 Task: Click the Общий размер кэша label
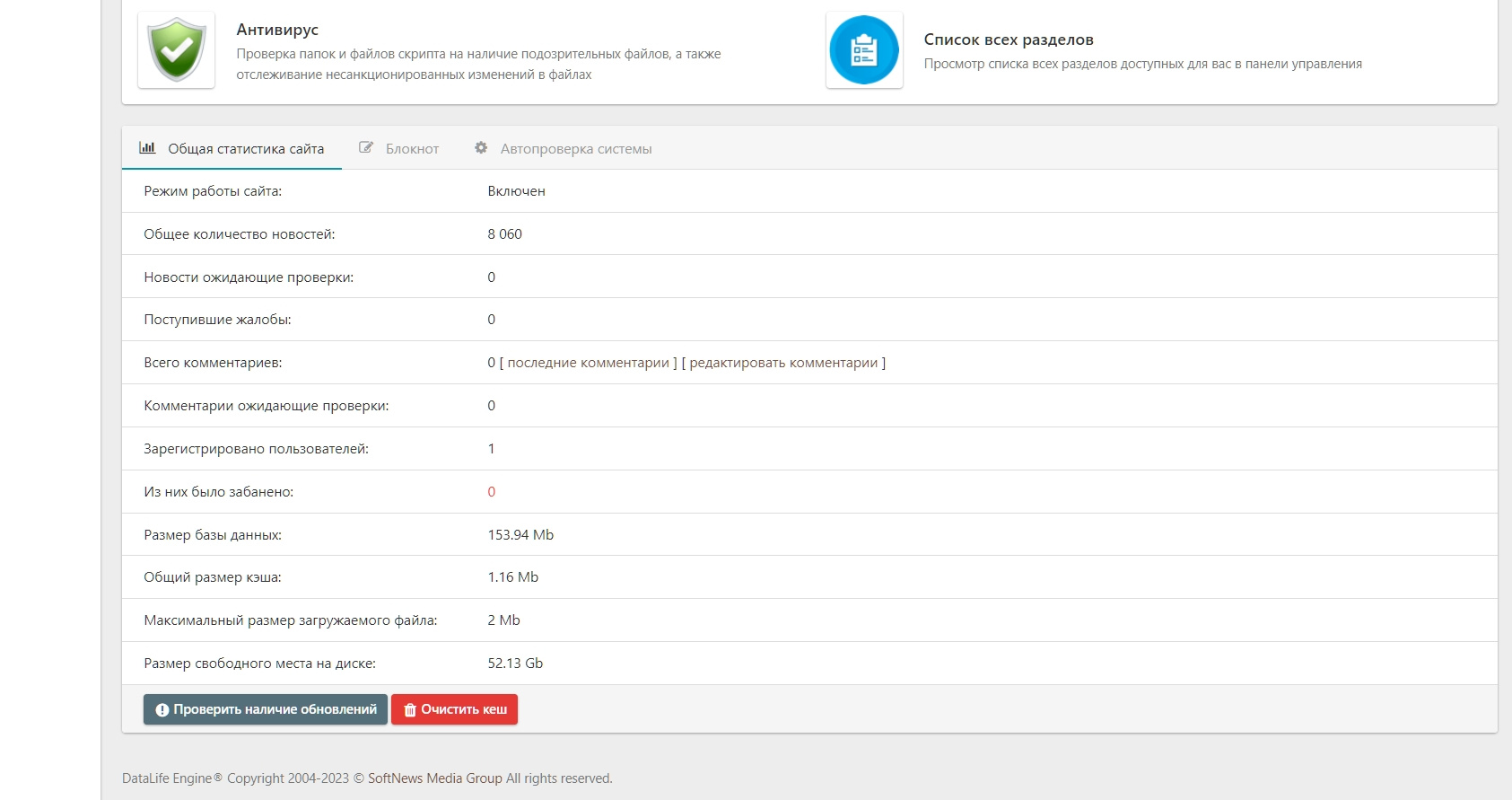[x=213, y=577]
